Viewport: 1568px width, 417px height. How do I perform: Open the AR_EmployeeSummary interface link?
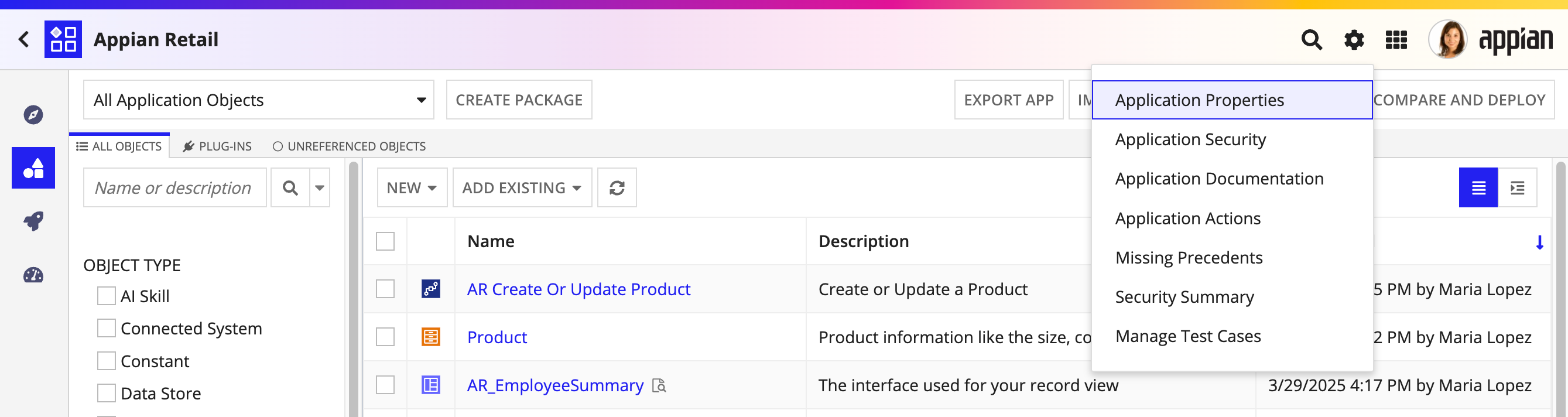[x=555, y=385]
